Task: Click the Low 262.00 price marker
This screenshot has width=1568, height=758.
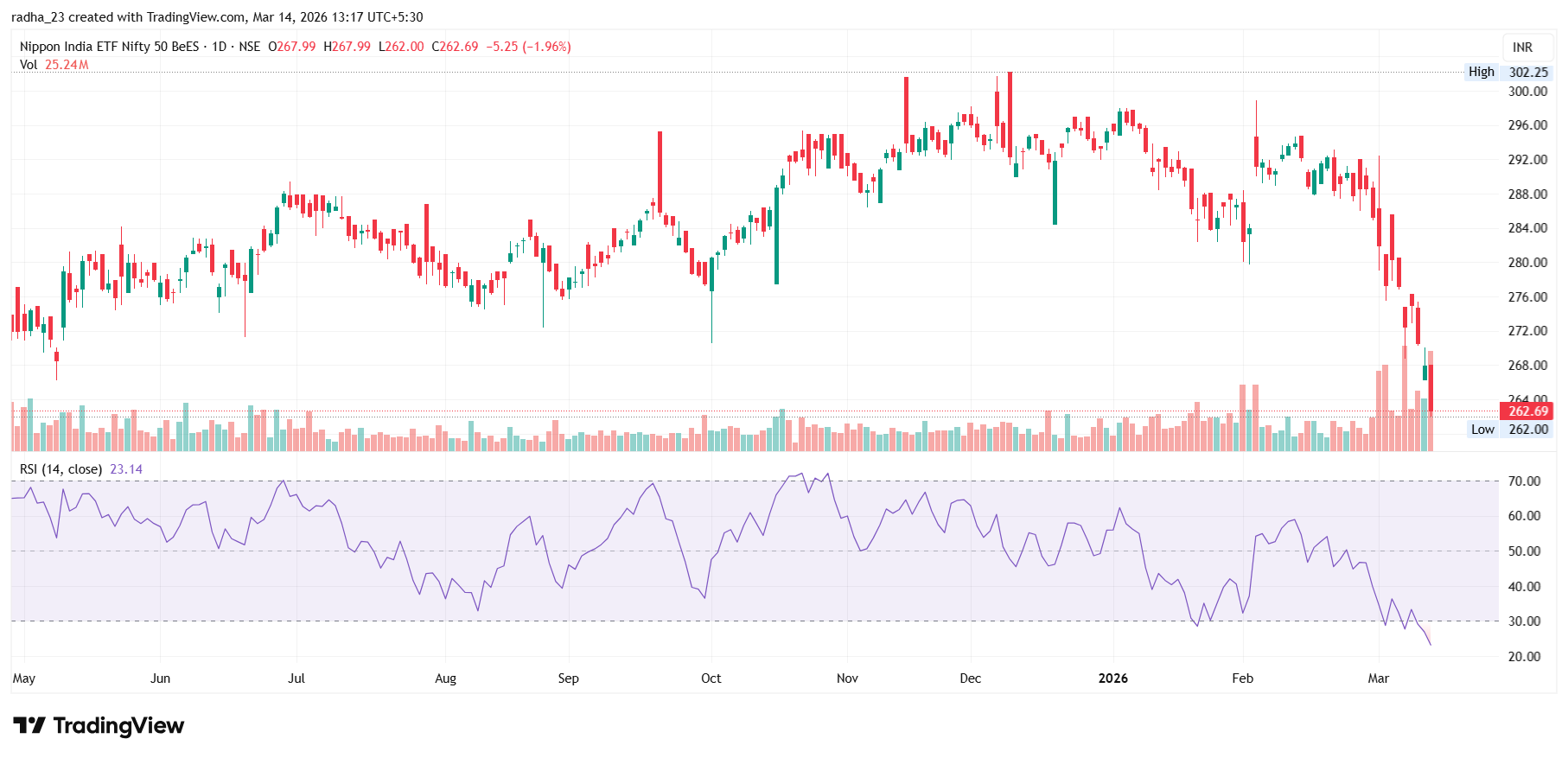Action: click(x=1509, y=430)
